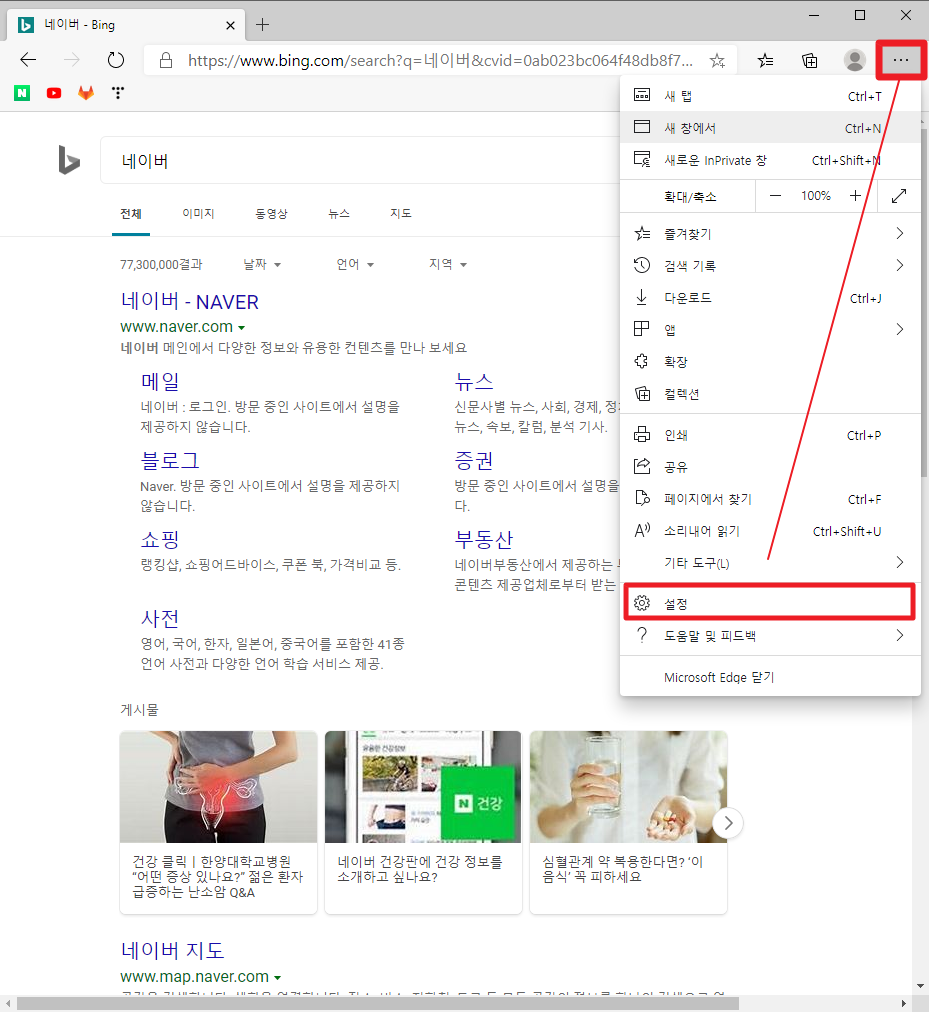Screen dimensions: 929x1012
Task: Open 지역 filter dropdown
Action: (448, 264)
